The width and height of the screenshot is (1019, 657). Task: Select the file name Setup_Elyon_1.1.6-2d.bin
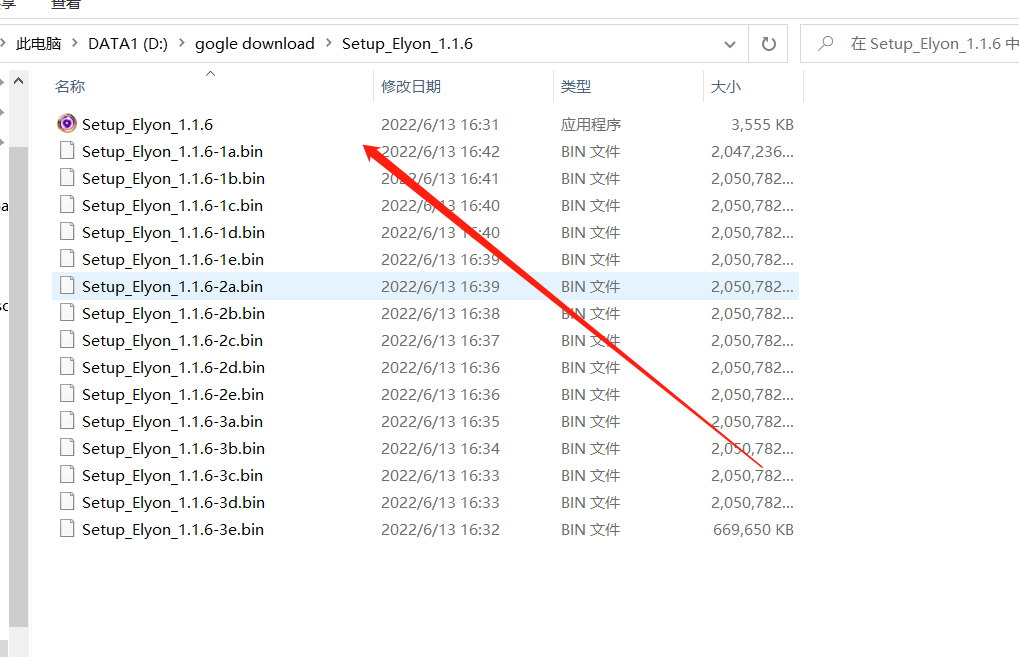click(174, 368)
